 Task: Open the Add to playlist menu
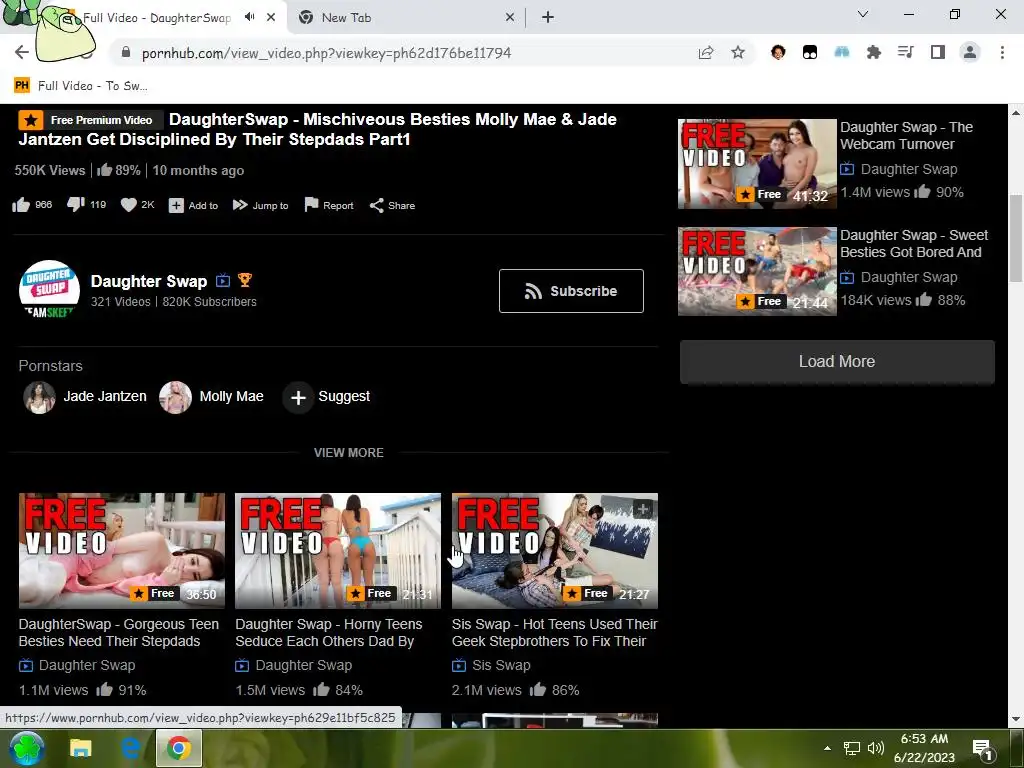[x=193, y=206]
